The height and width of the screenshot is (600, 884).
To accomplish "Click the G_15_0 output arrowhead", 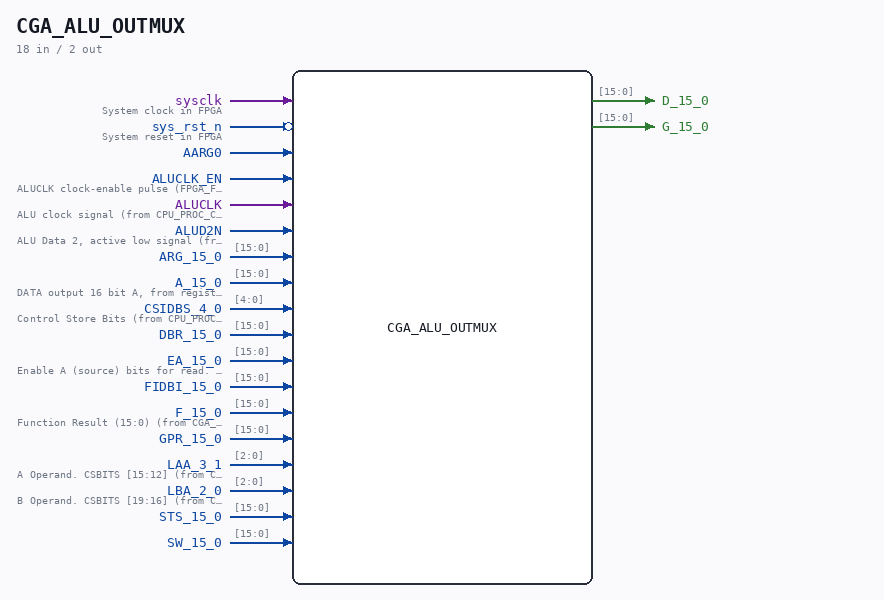I will 650,126.
